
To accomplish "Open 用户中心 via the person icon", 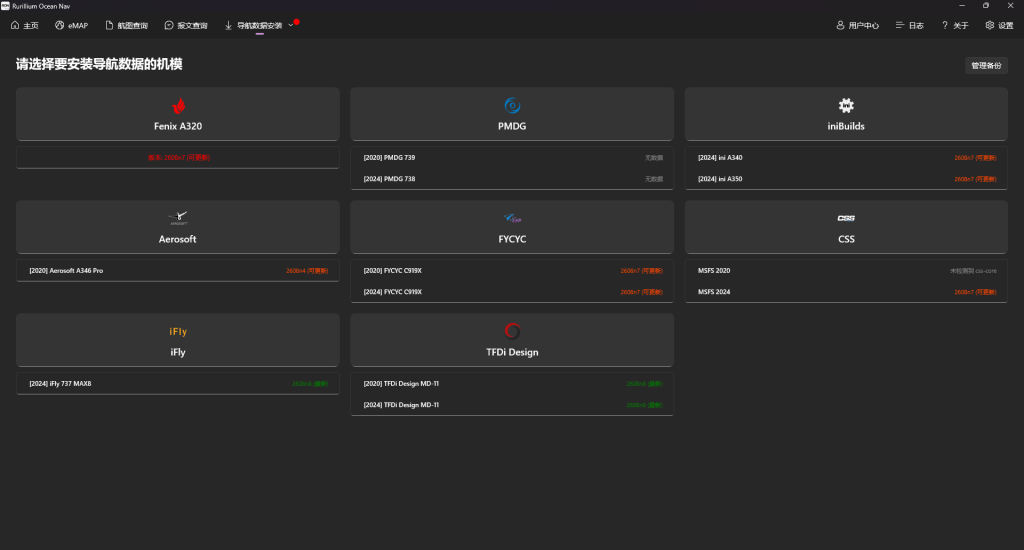I will (x=840, y=25).
